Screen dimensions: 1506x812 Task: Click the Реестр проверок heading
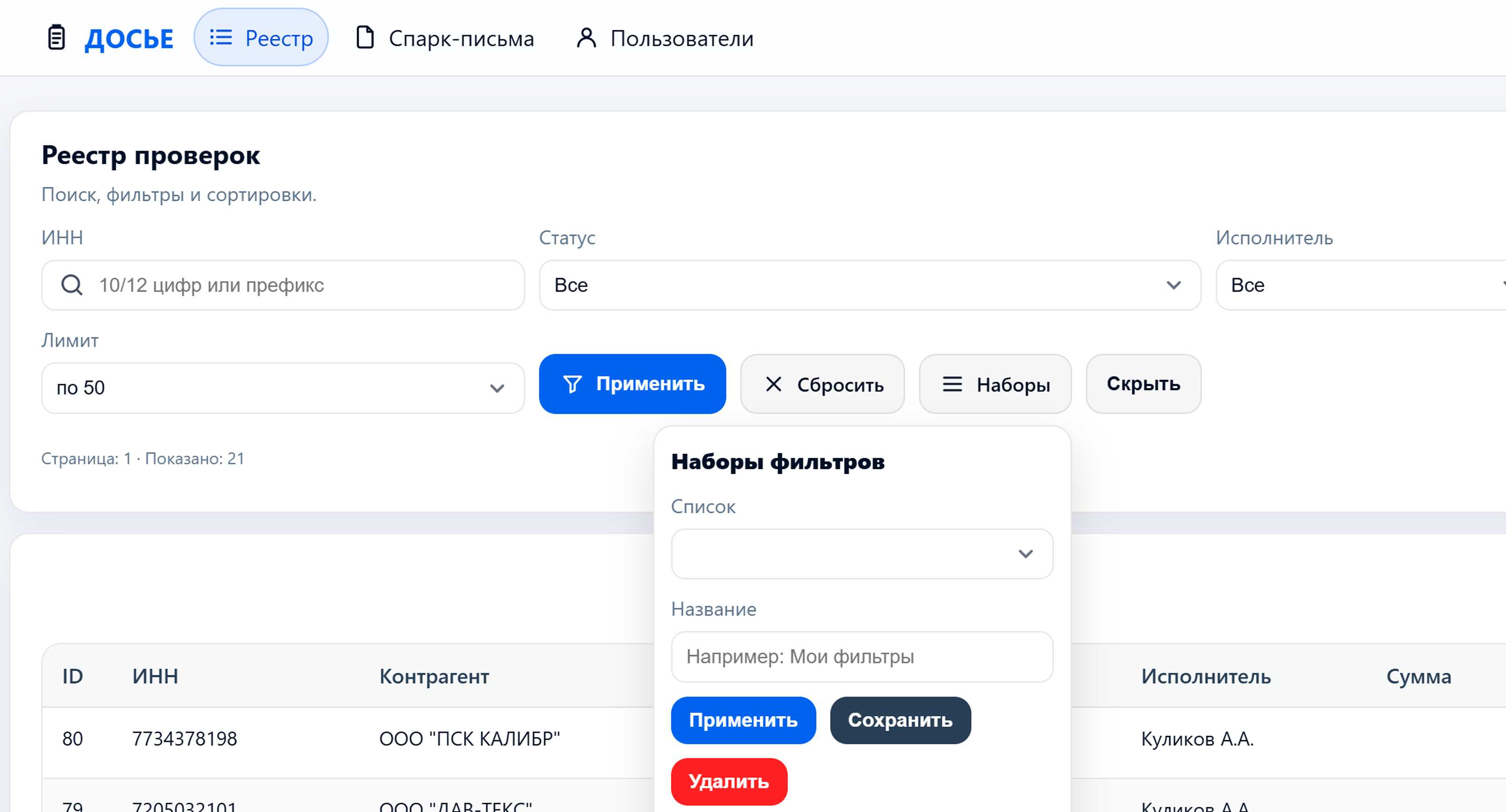point(151,155)
